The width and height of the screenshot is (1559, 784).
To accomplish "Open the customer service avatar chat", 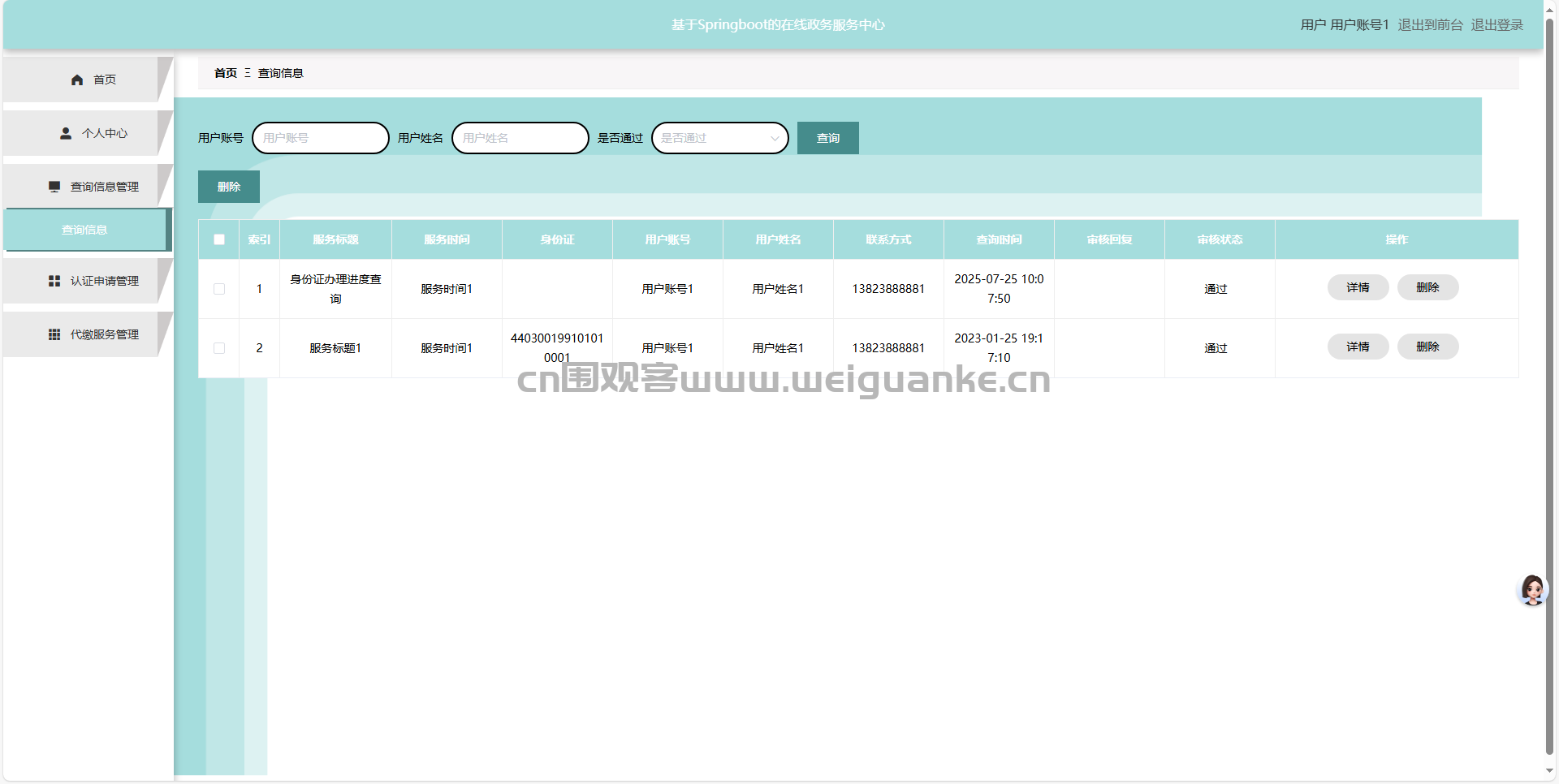I will coord(1532,590).
